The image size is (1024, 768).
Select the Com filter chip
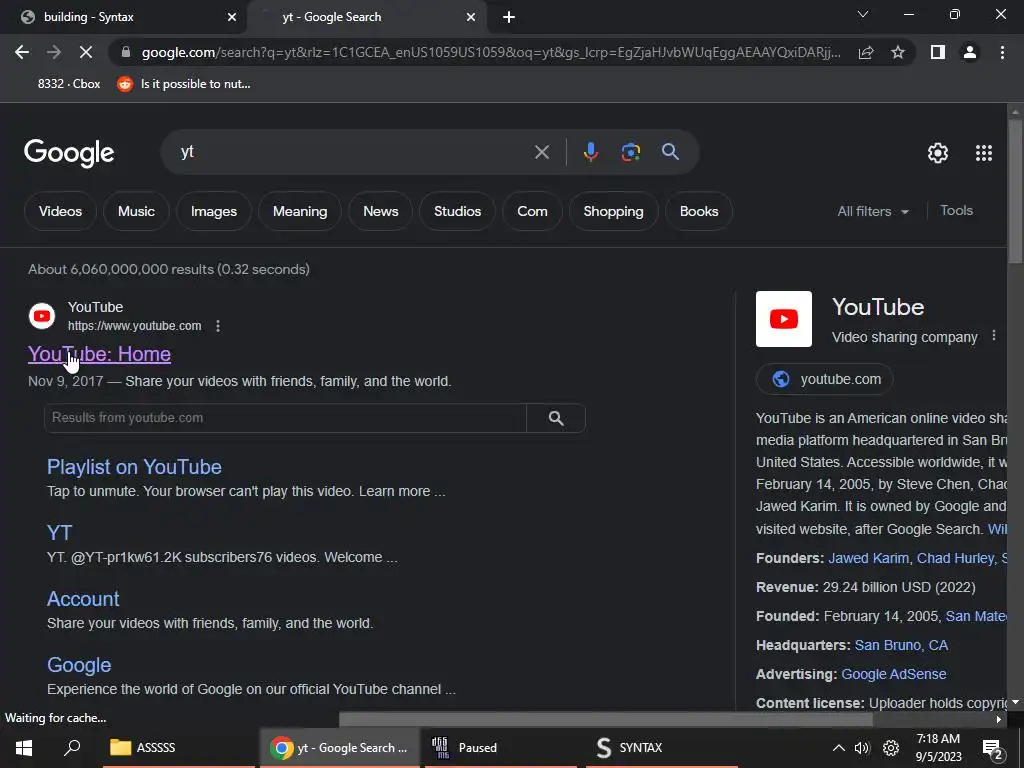[x=532, y=211]
